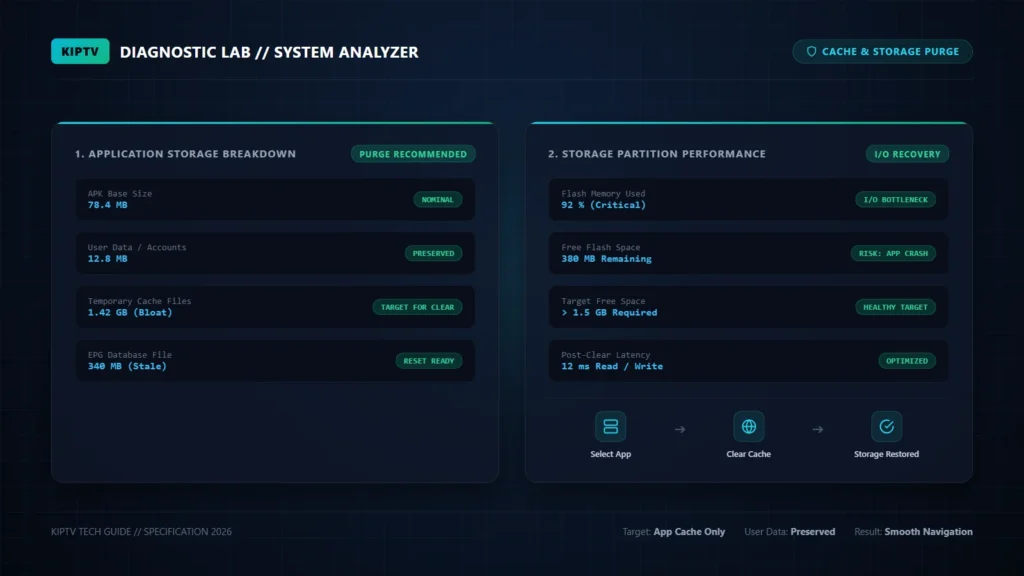
Task: Click the I/O Bottleneck tag
Action: (895, 199)
